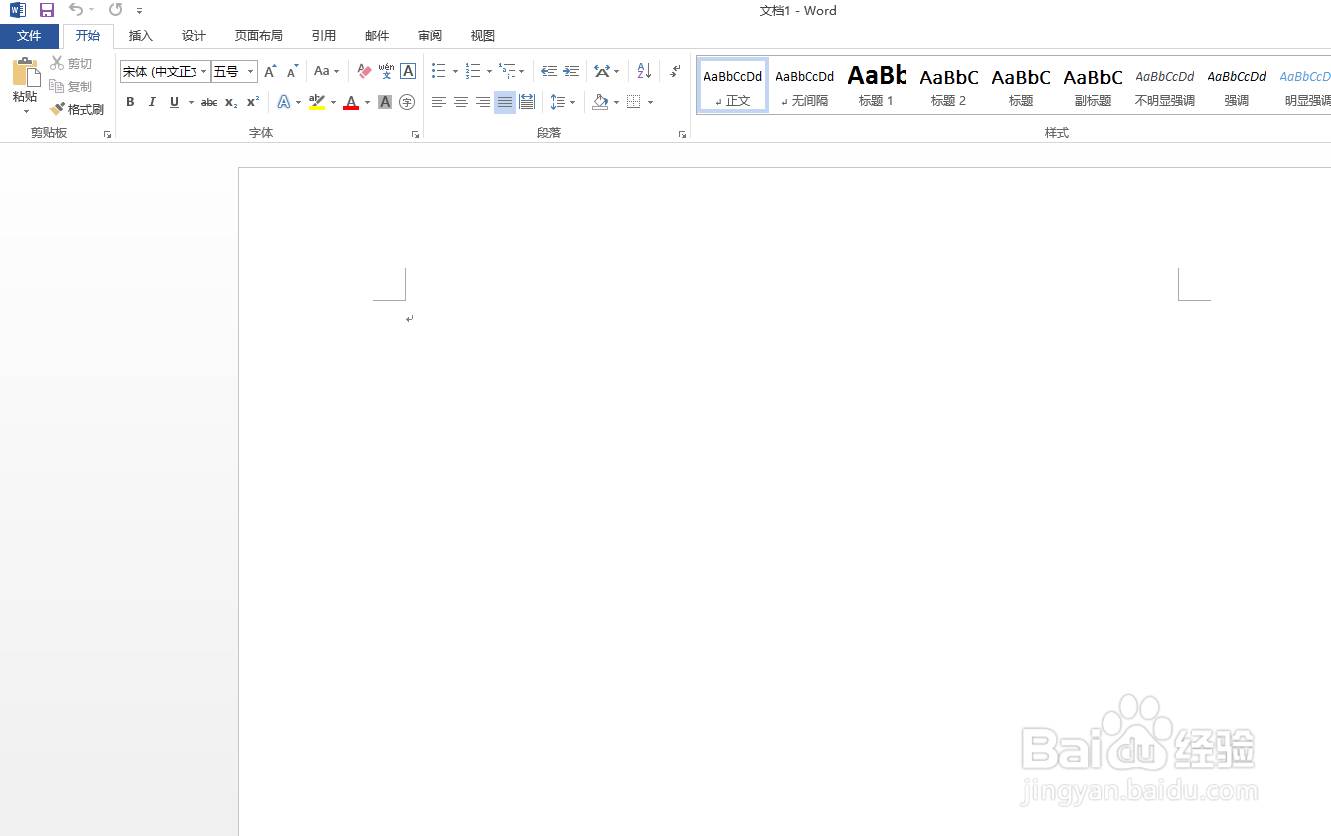
Task: Click the Distributed alignment icon
Action: [527, 102]
